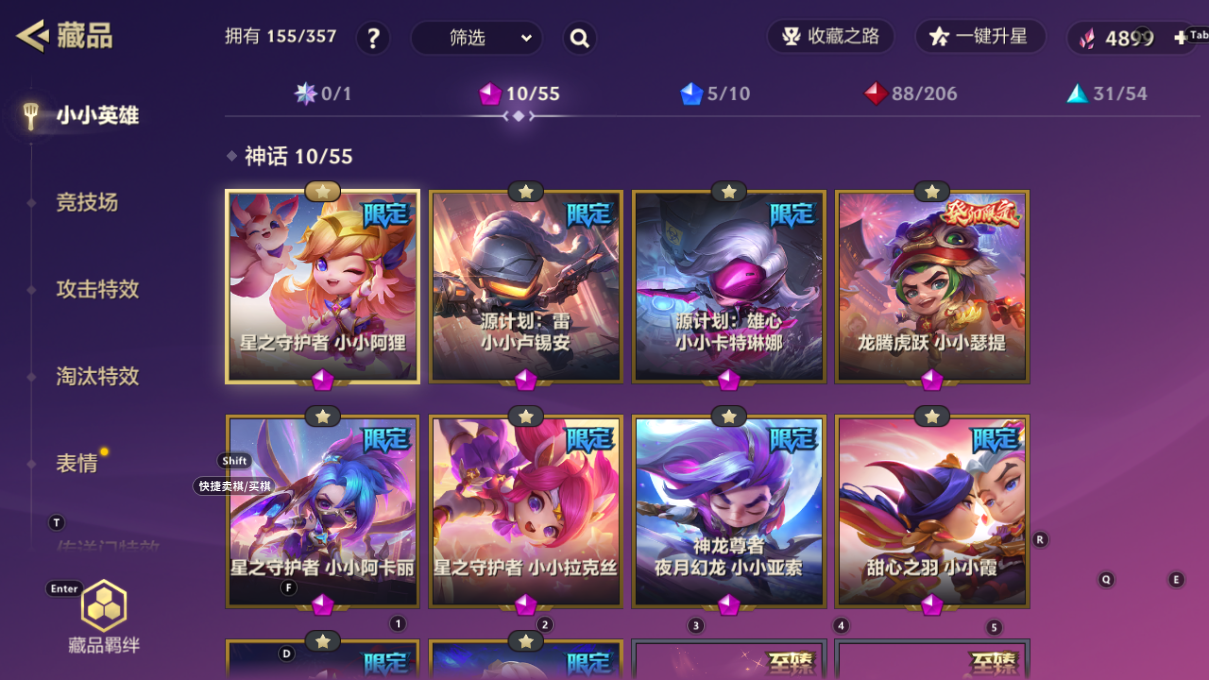Select the 星之守护者 小小阿狸 card
Screen dimensions: 1209x680
point(323,286)
